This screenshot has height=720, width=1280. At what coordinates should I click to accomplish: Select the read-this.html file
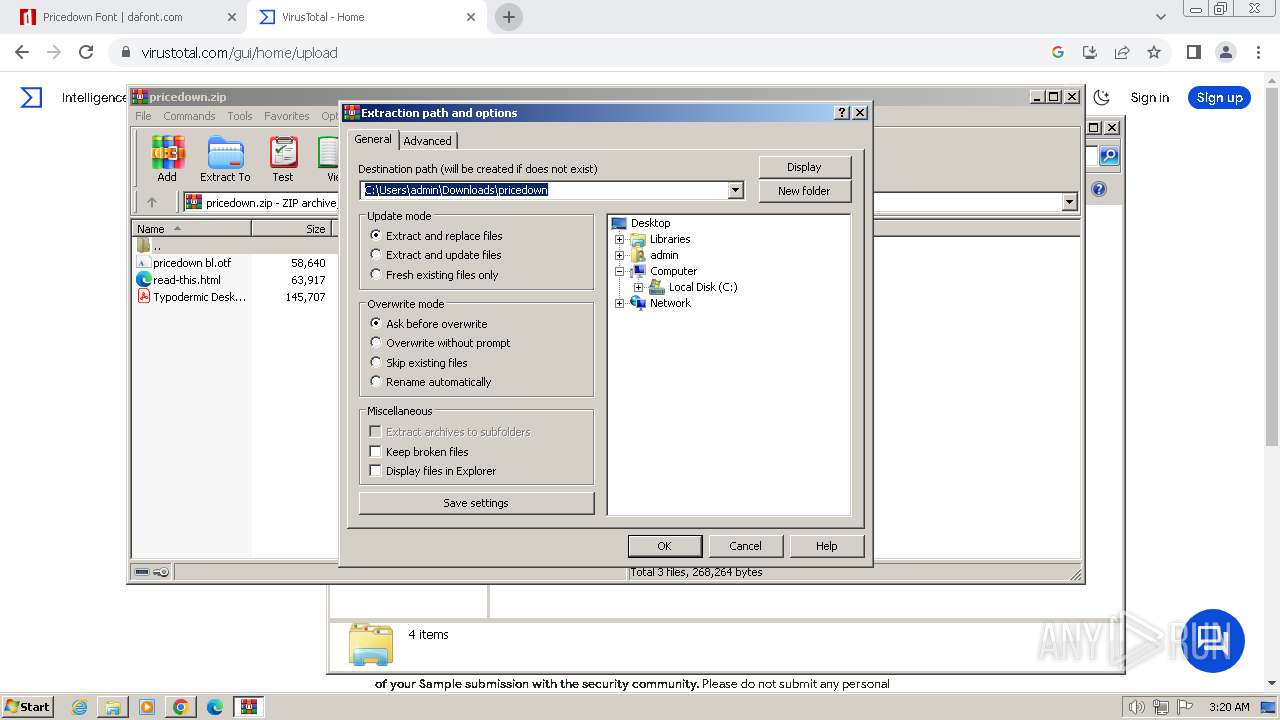click(x=187, y=280)
